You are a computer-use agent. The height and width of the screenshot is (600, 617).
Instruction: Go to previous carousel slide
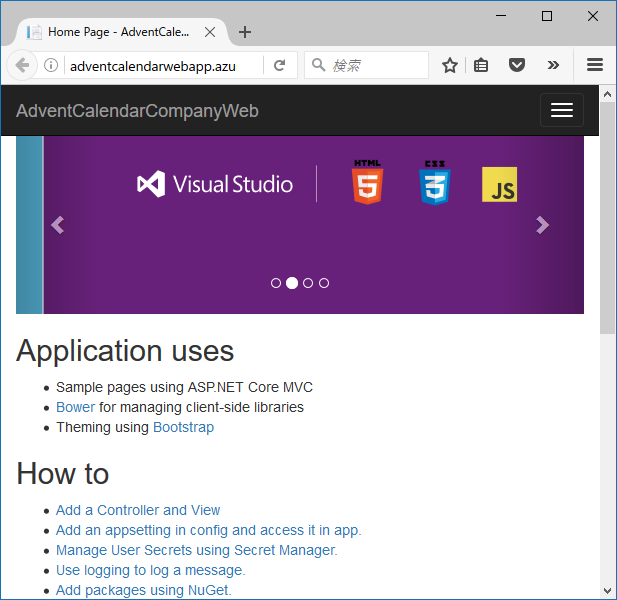tap(58, 225)
